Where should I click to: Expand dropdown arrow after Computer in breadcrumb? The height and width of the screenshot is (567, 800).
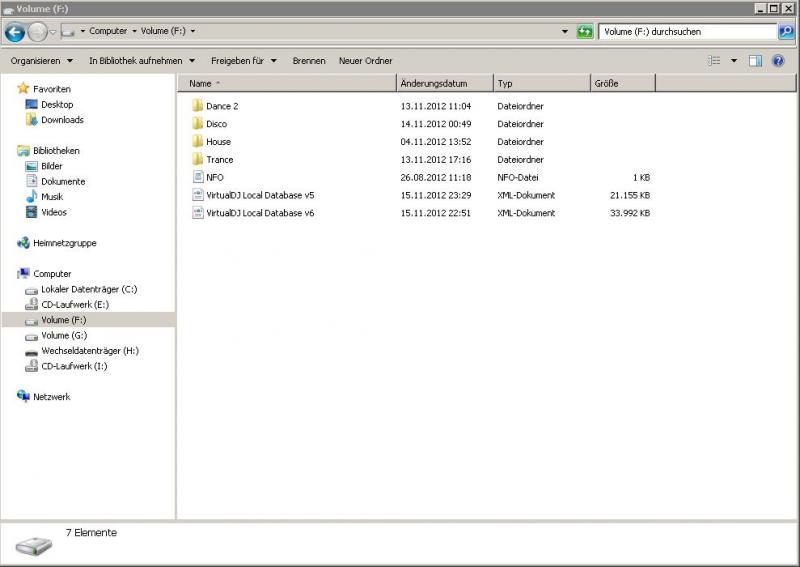tap(83, 31)
